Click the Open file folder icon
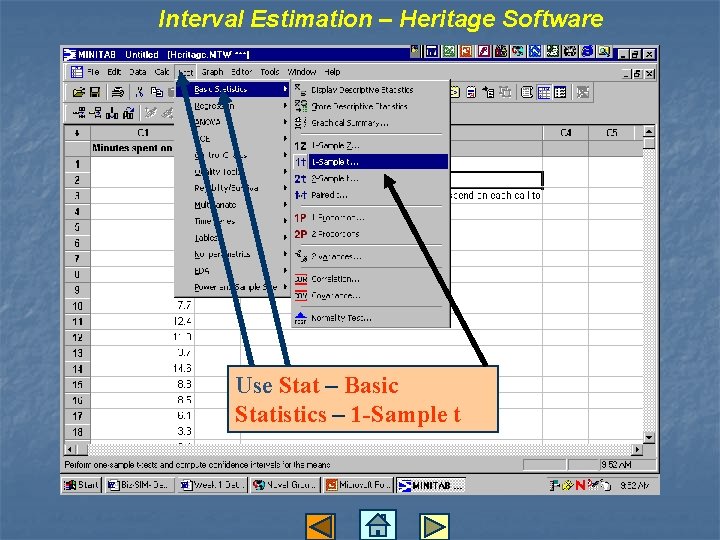The image size is (720, 540). pos(79,92)
